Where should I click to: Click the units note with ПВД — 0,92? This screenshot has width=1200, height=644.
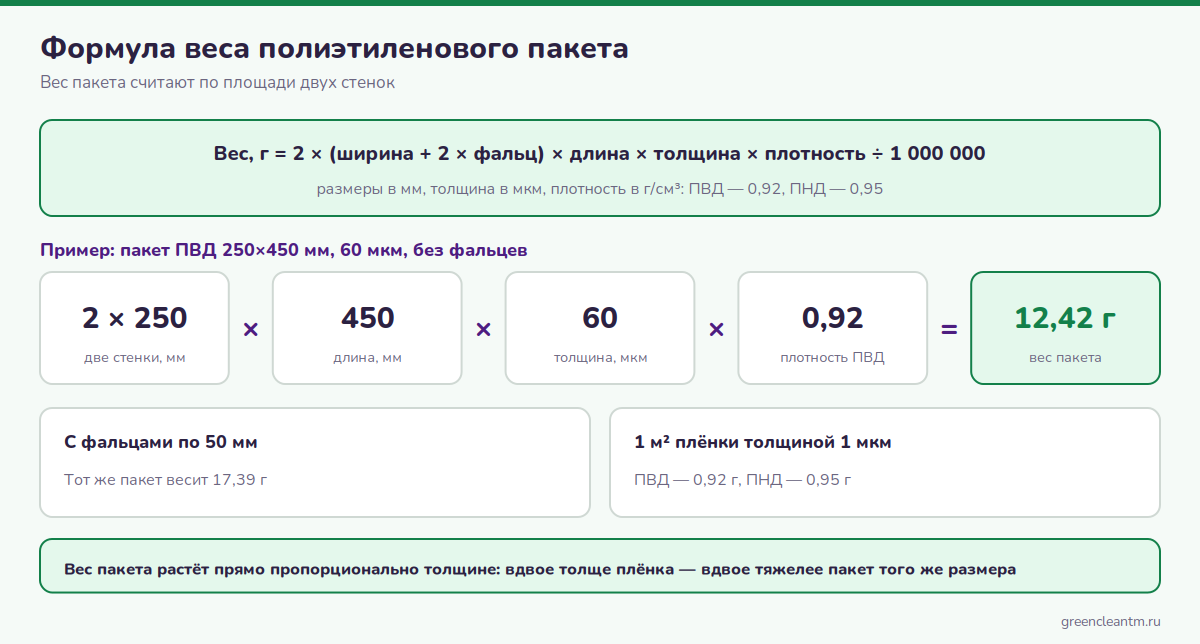[x=600, y=188]
